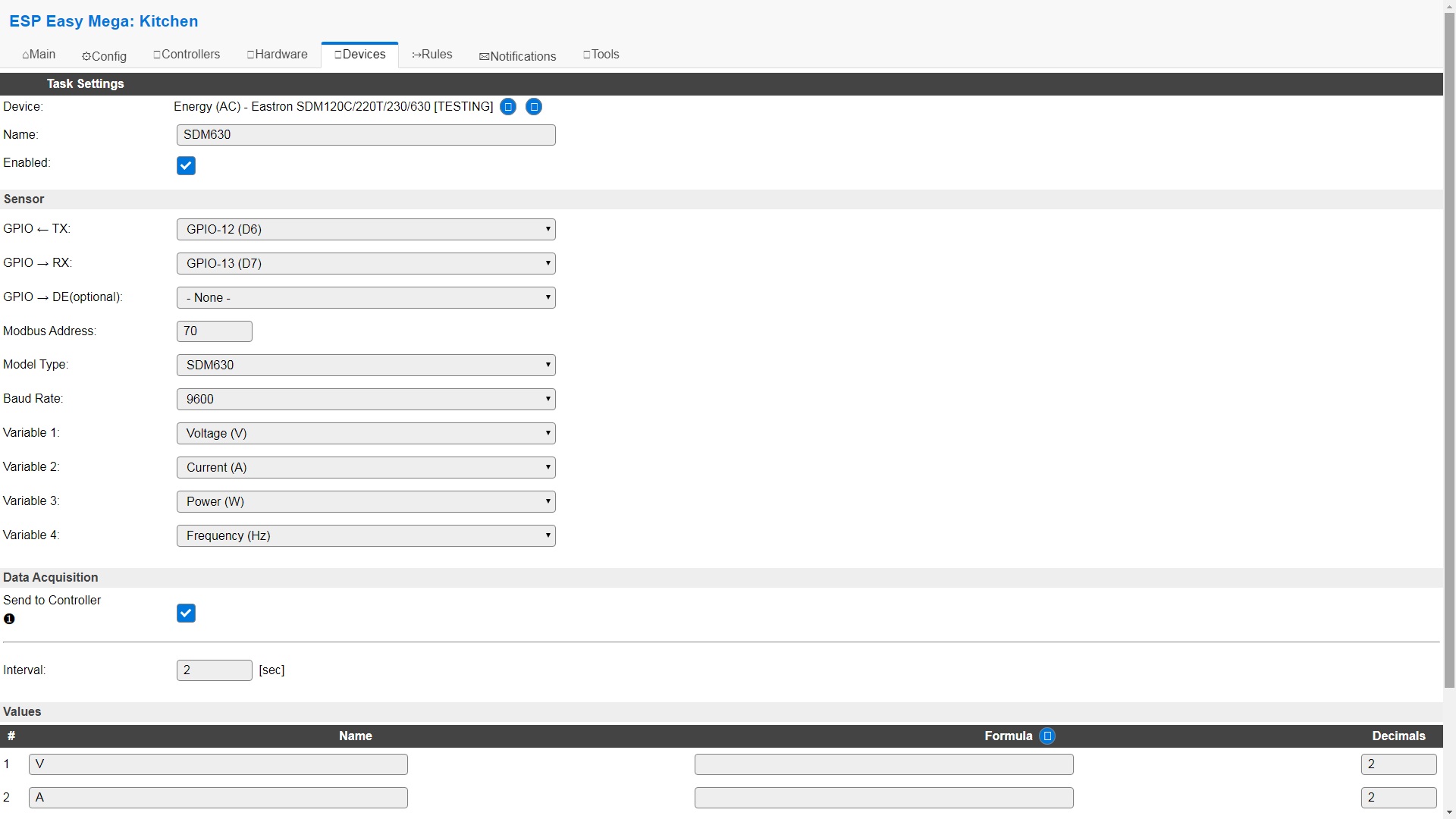
Task: Open the Baud Rate dropdown
Action: (366, 399)
